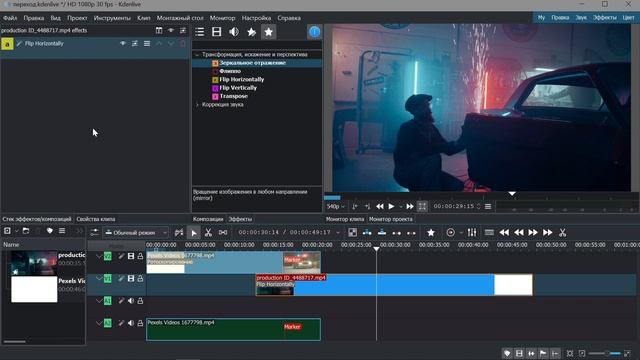Image resolution: width=640 pixels, height=360 pixels.
Task: Set zone in point on monitor
Action: click(355, 207)
